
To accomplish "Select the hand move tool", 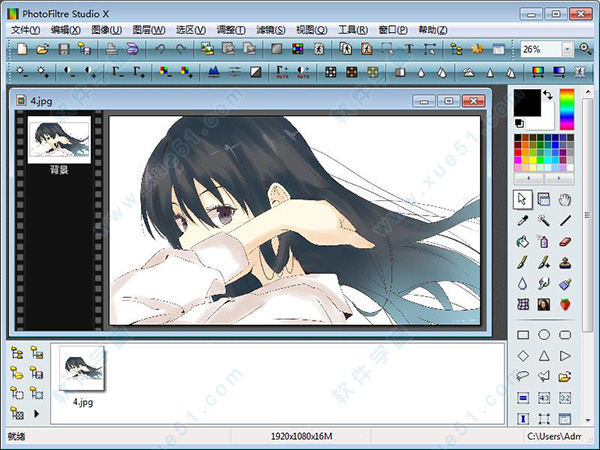I will pos(565,199).
